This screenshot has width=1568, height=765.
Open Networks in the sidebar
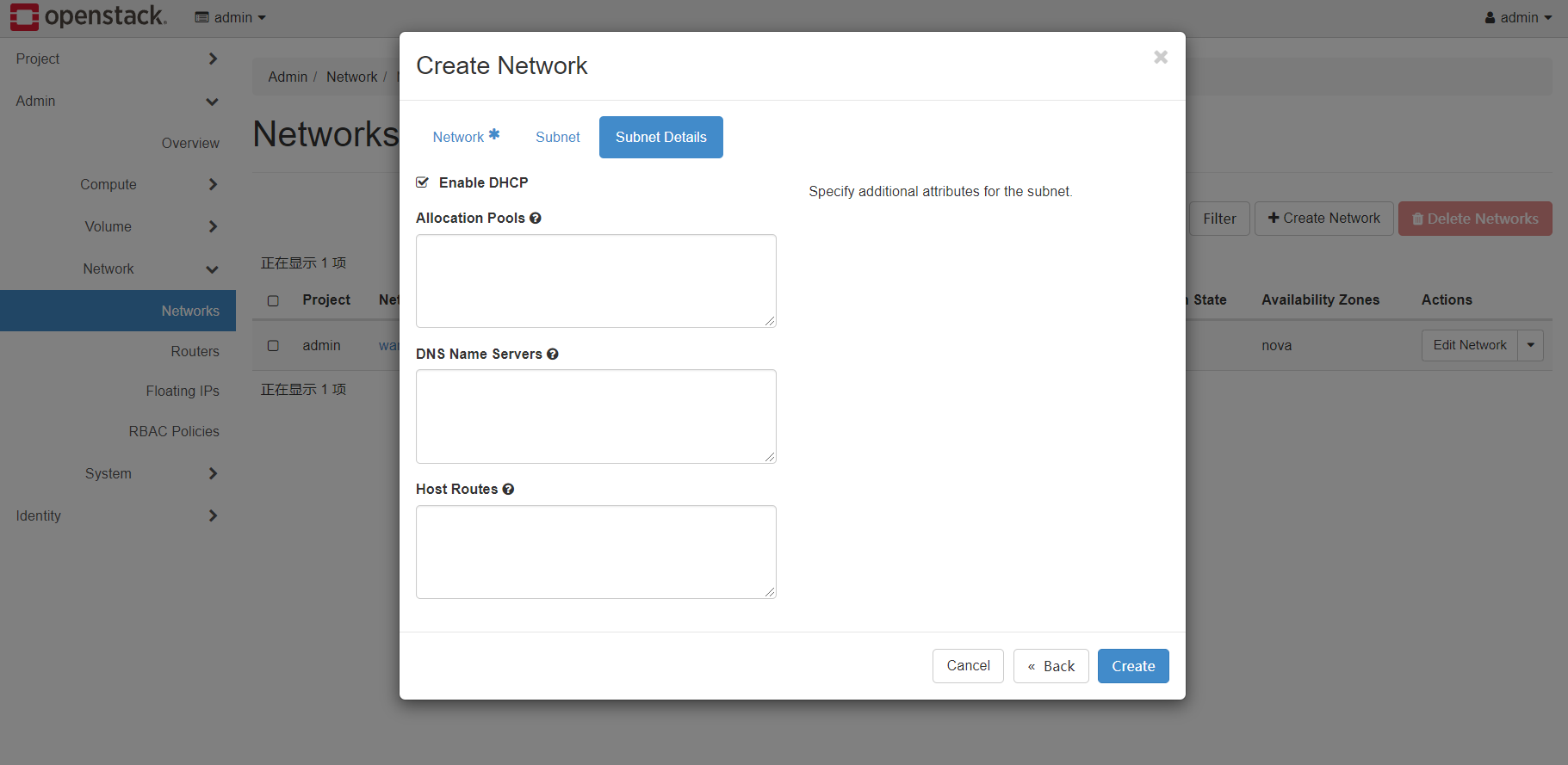(x=118, y=311)
